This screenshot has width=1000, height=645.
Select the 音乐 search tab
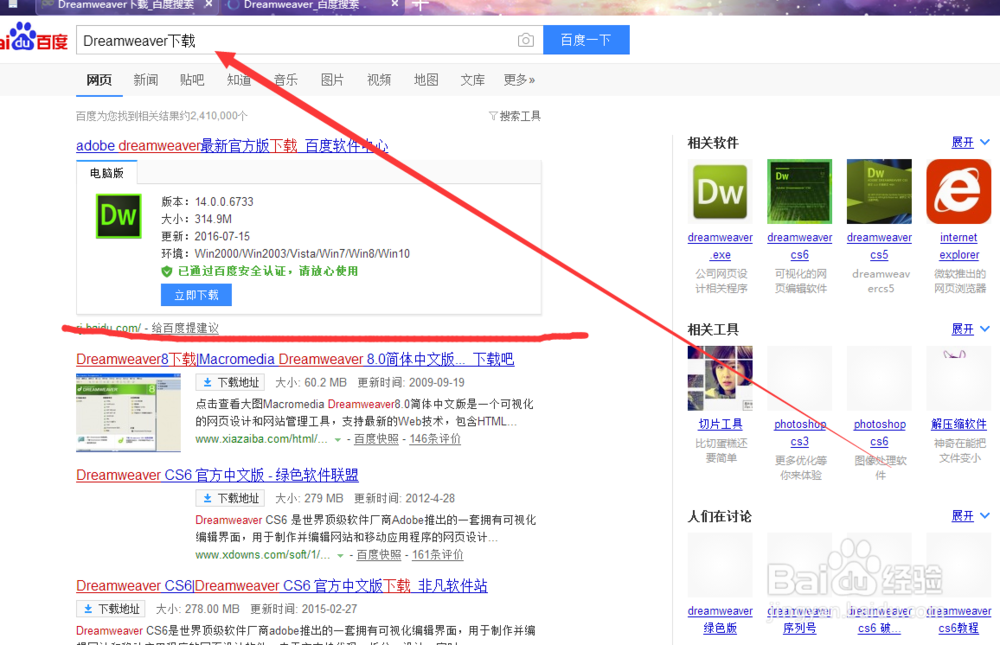(286, 80)
